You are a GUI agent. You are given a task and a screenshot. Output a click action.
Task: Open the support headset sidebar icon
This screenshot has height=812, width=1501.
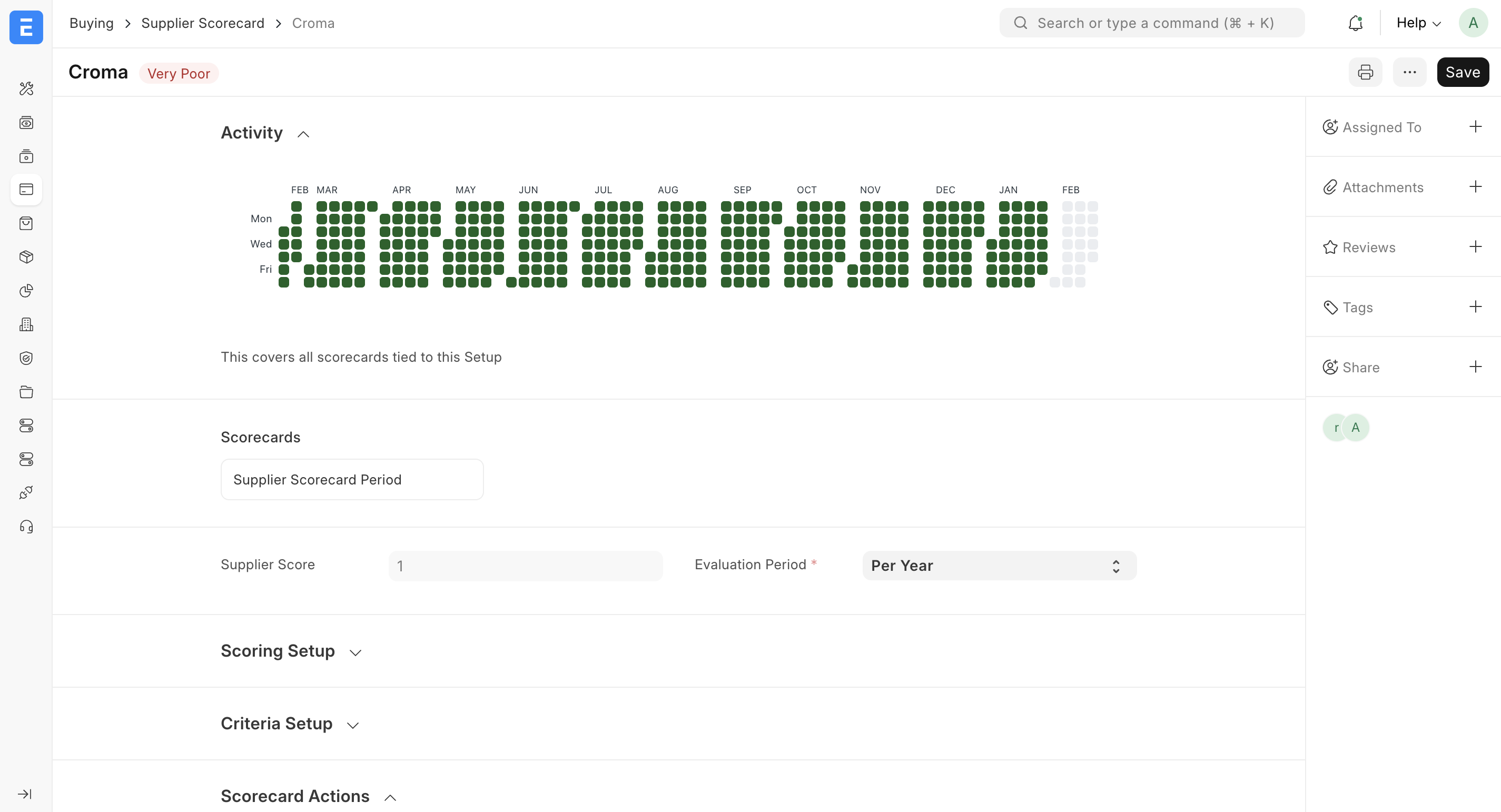pyautogui.click(x=26, y=527)
